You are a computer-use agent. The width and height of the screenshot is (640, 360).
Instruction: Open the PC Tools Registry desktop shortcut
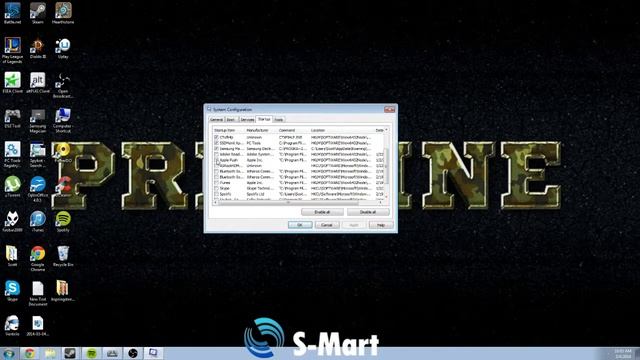coord(12,155)
